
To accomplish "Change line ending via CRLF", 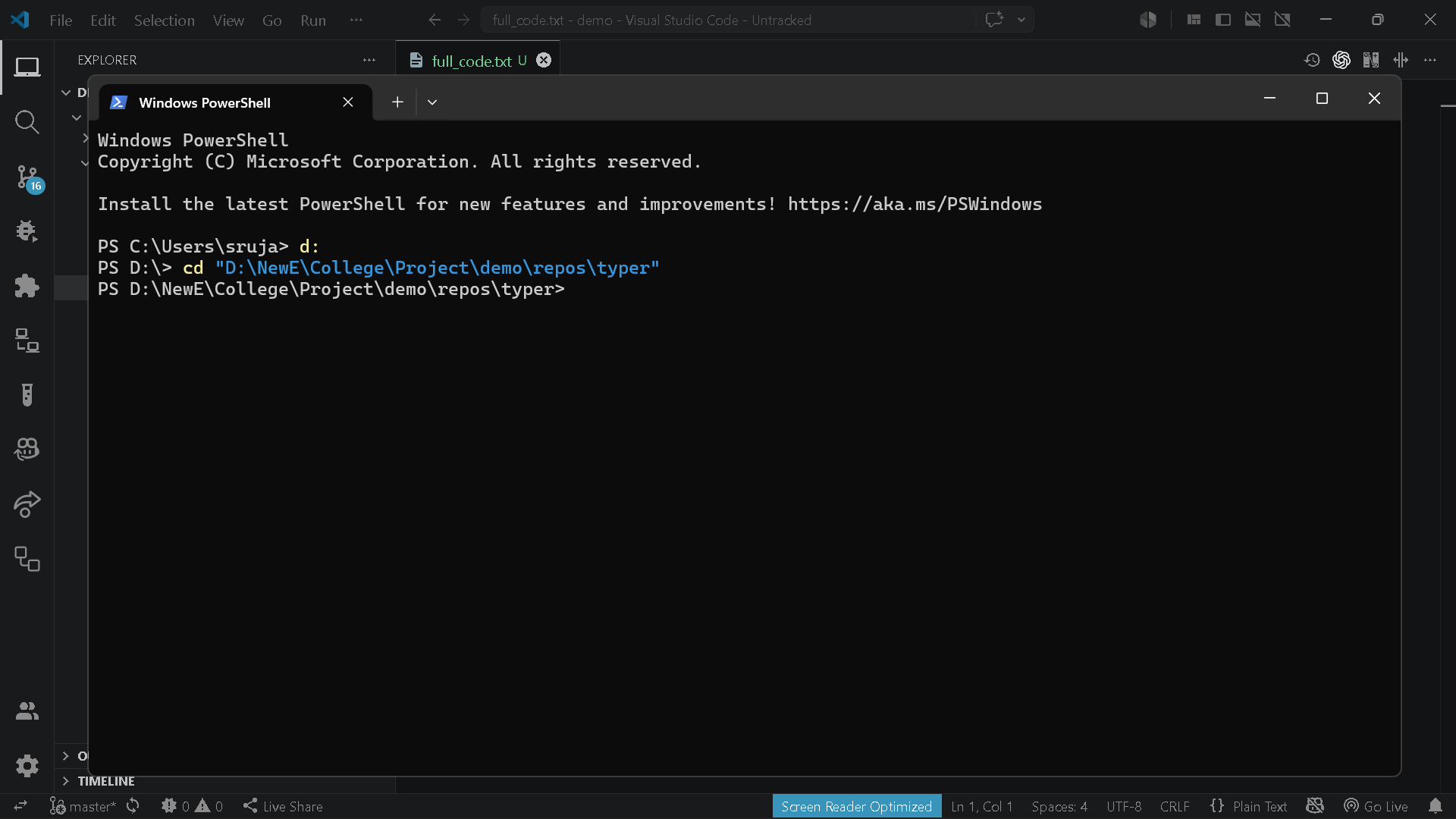I will pyautogui.click(x=1175, y=806).
